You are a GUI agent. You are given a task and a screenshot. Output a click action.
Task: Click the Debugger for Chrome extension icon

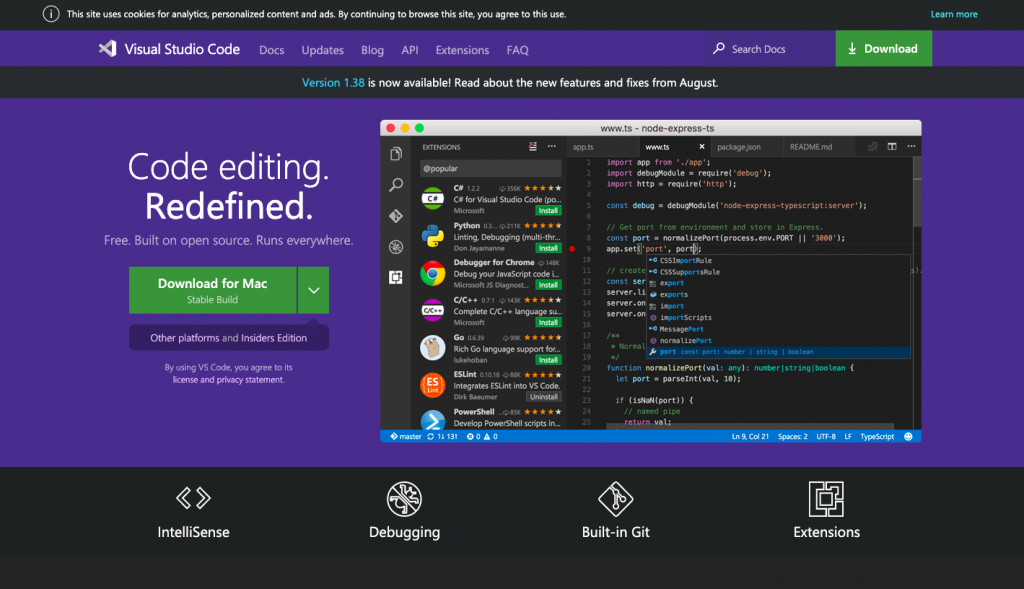pos(432,273)
